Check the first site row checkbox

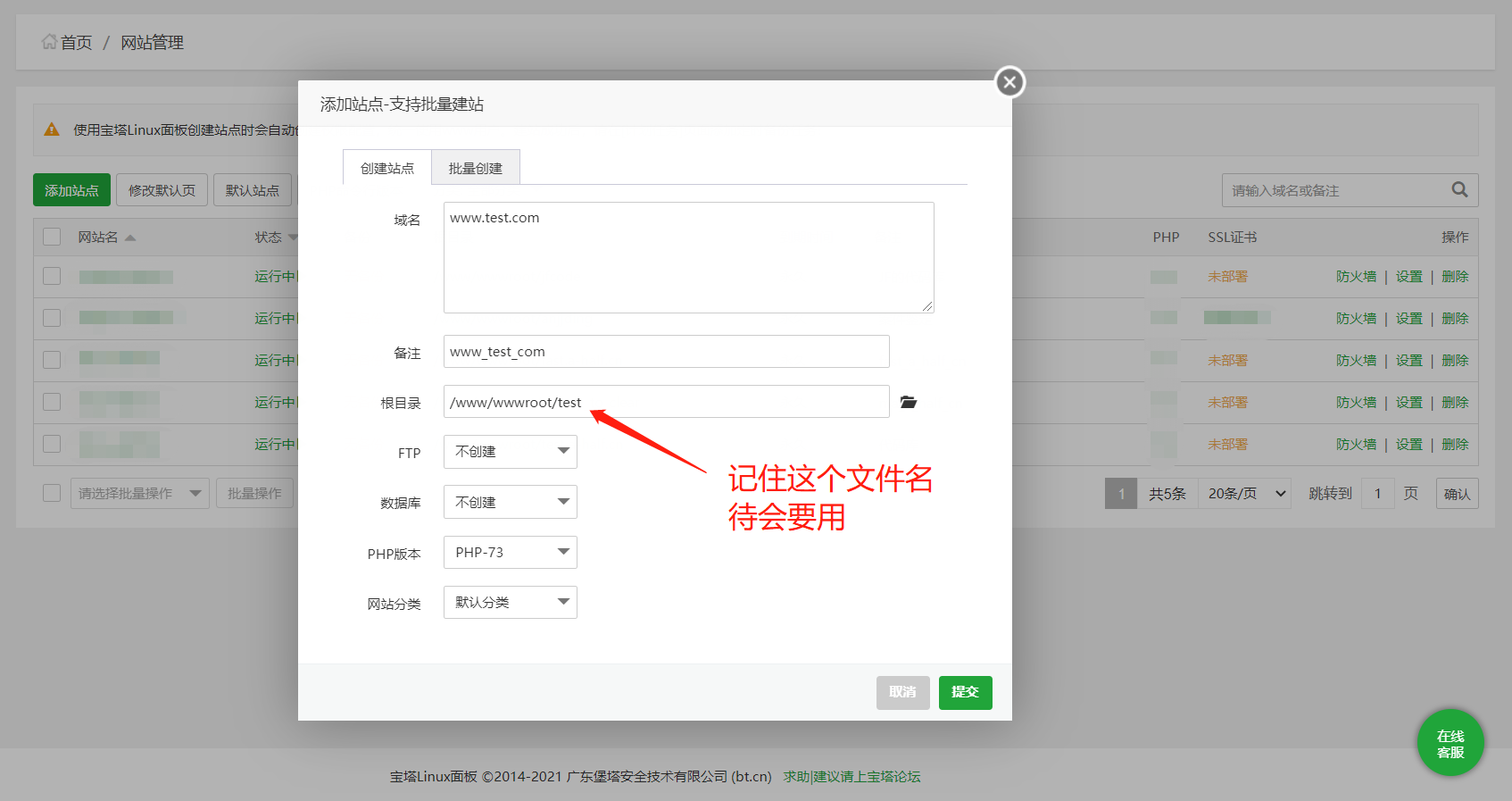coord(52,276)
